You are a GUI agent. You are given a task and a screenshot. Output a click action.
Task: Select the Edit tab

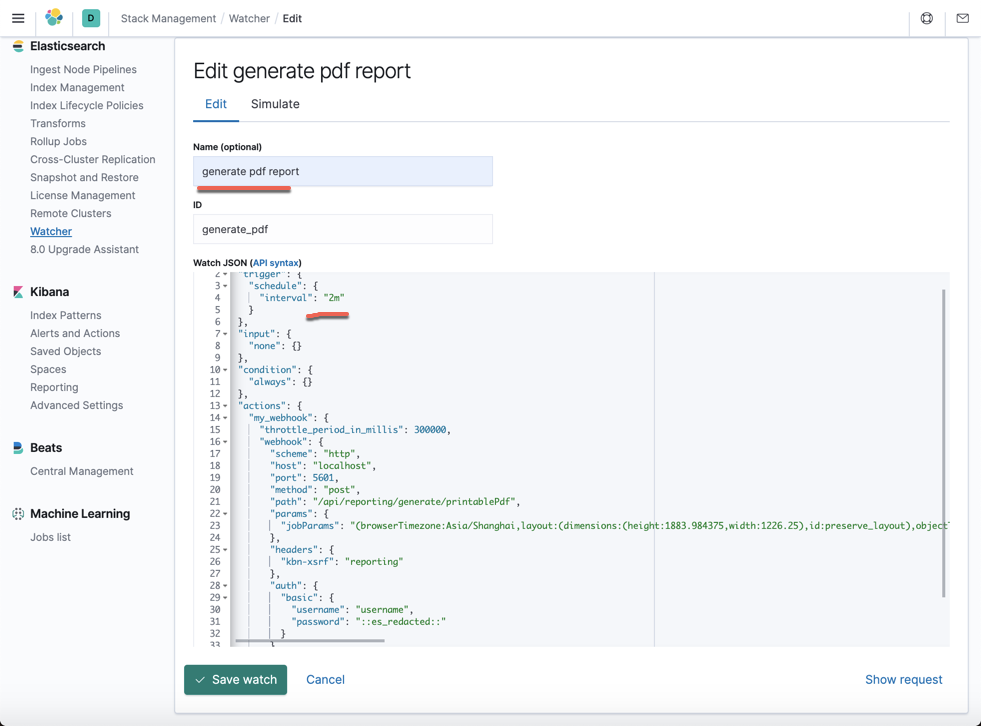tap(215, 104)
